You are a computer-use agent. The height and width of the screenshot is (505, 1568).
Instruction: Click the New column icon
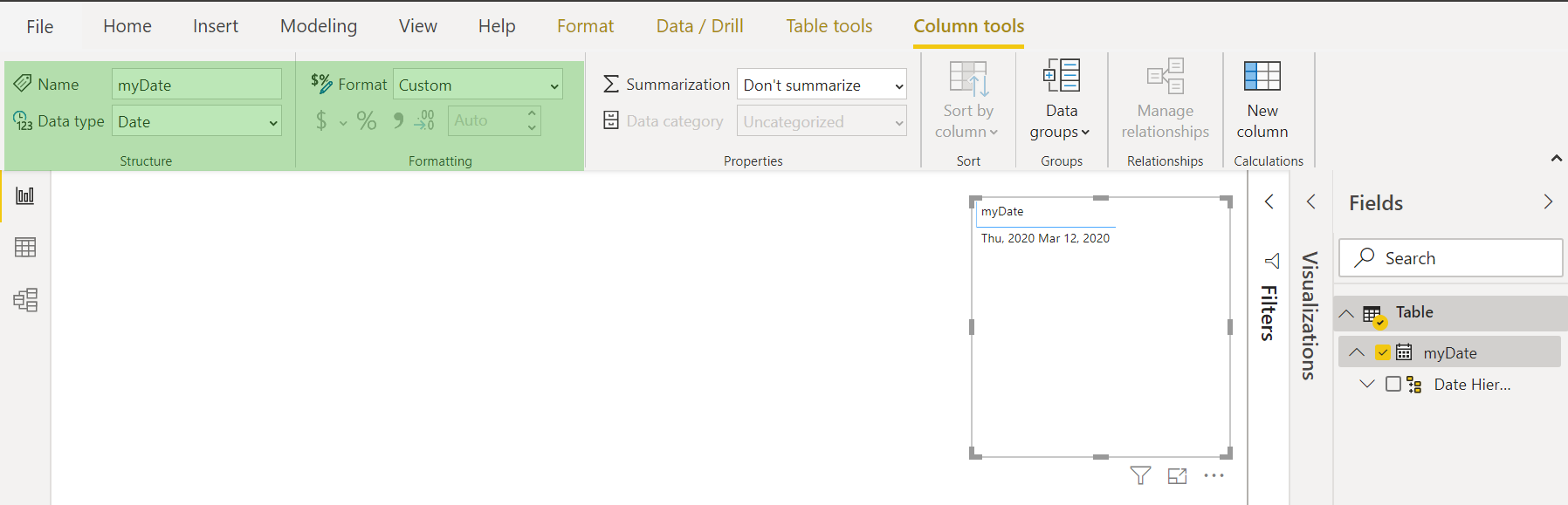pos(1262,76)
